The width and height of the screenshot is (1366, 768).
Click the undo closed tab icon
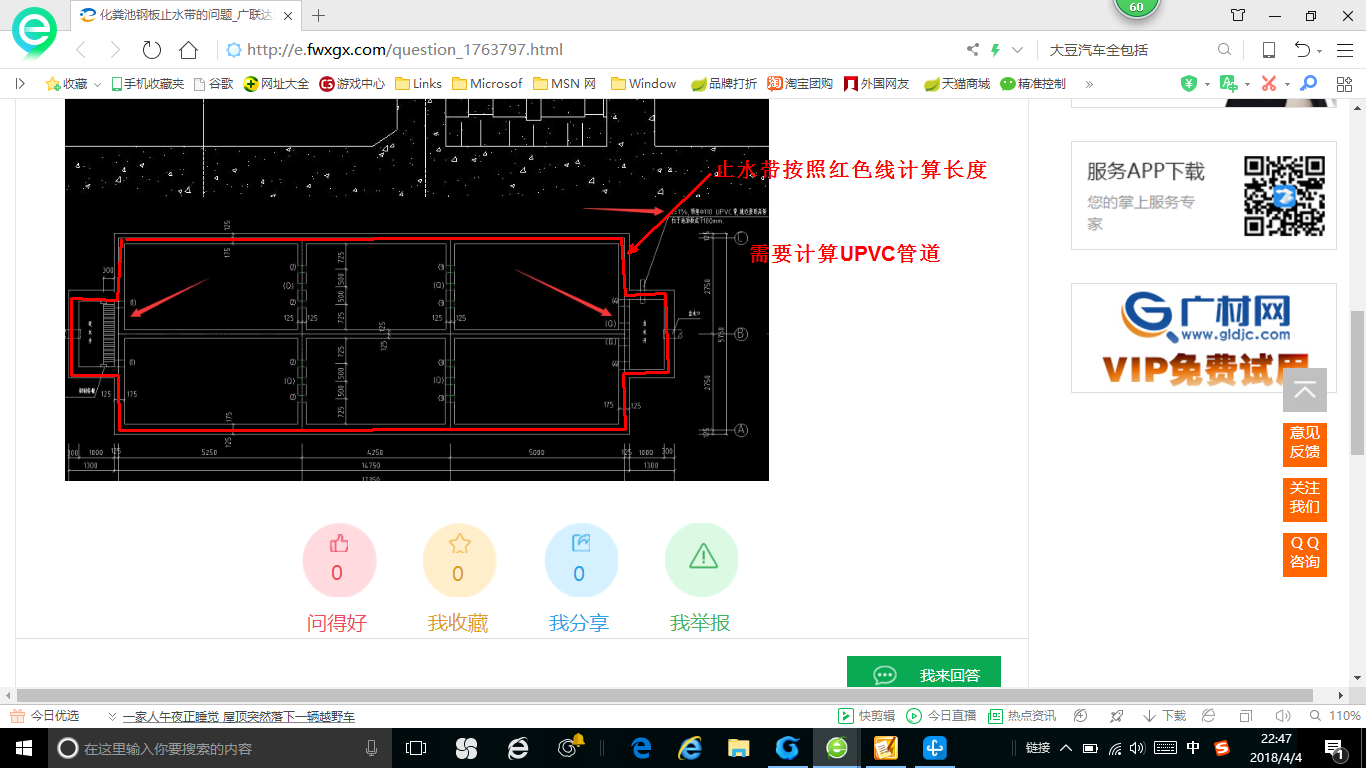(1303, 50)
